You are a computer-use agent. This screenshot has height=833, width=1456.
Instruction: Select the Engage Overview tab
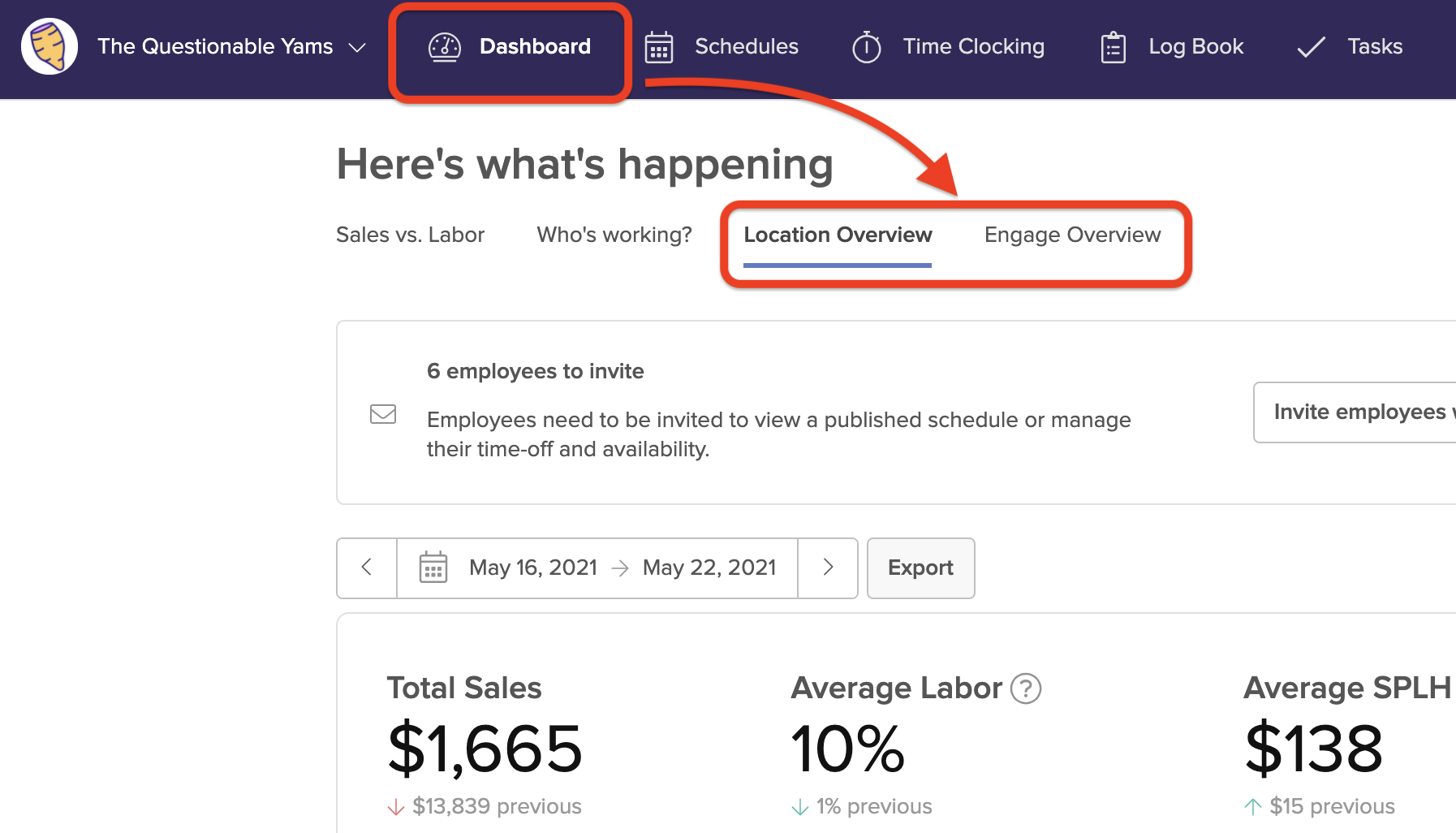pyautogui.click(x=1072, y=235)
